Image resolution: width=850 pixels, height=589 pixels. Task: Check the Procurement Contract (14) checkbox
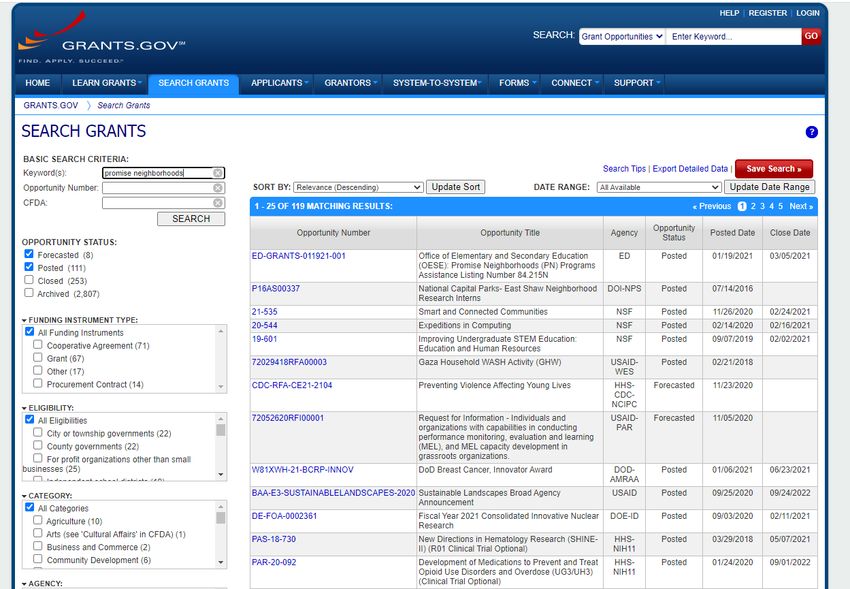[37, 383]
